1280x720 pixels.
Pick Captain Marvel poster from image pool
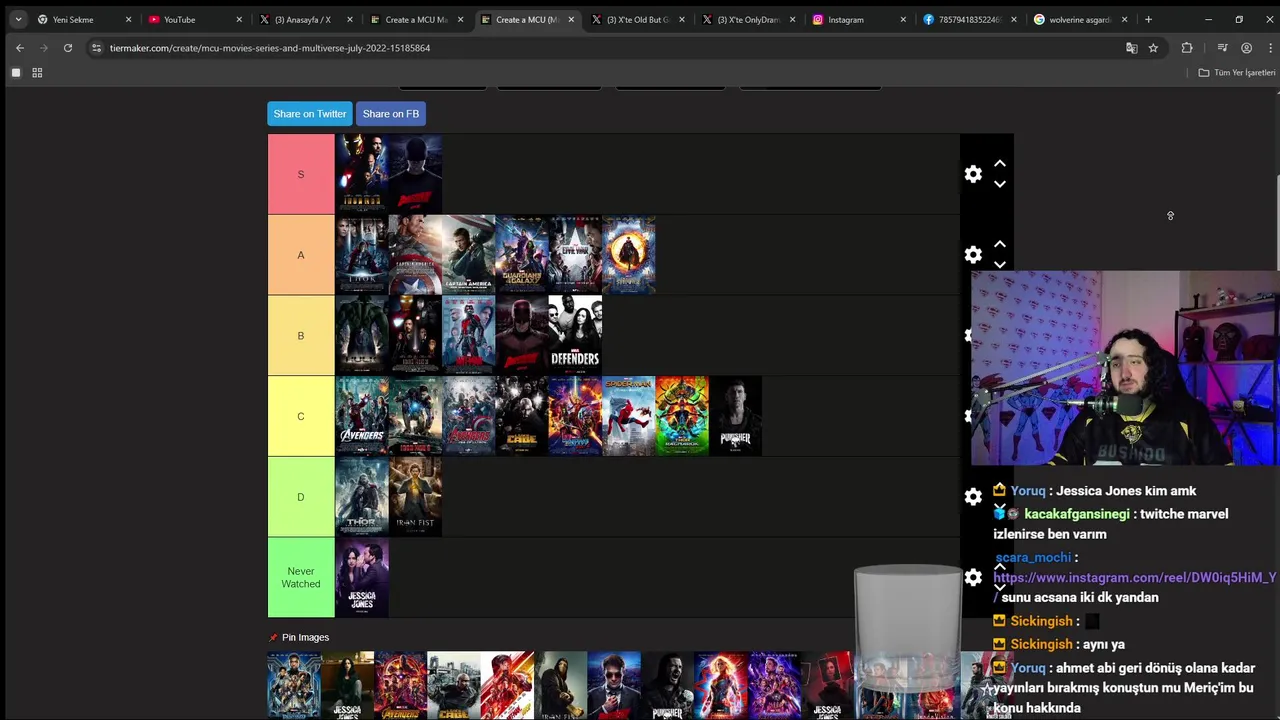tap(721, 686)
